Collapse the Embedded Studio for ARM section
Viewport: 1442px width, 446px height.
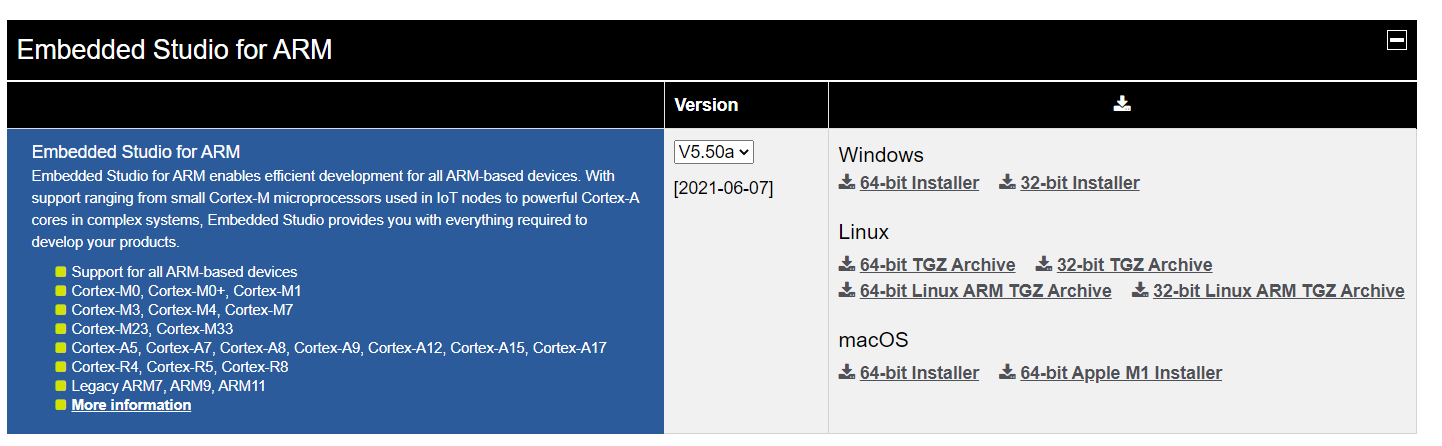(x=1397, y=40)
